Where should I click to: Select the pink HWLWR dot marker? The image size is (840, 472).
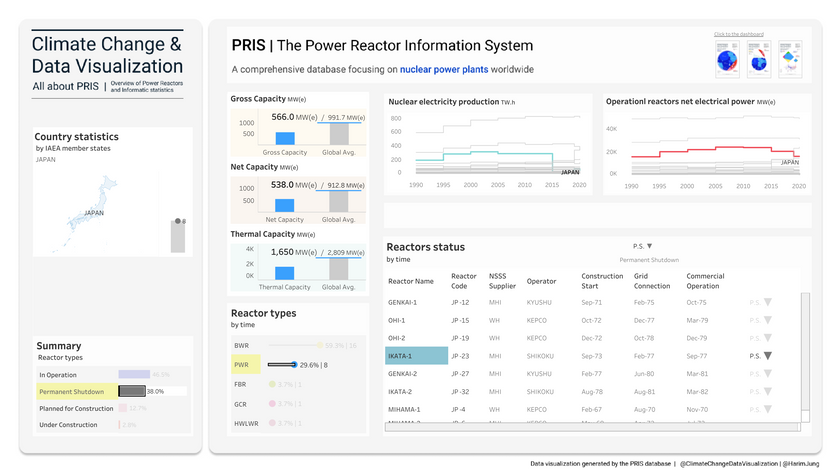(272, 423)
